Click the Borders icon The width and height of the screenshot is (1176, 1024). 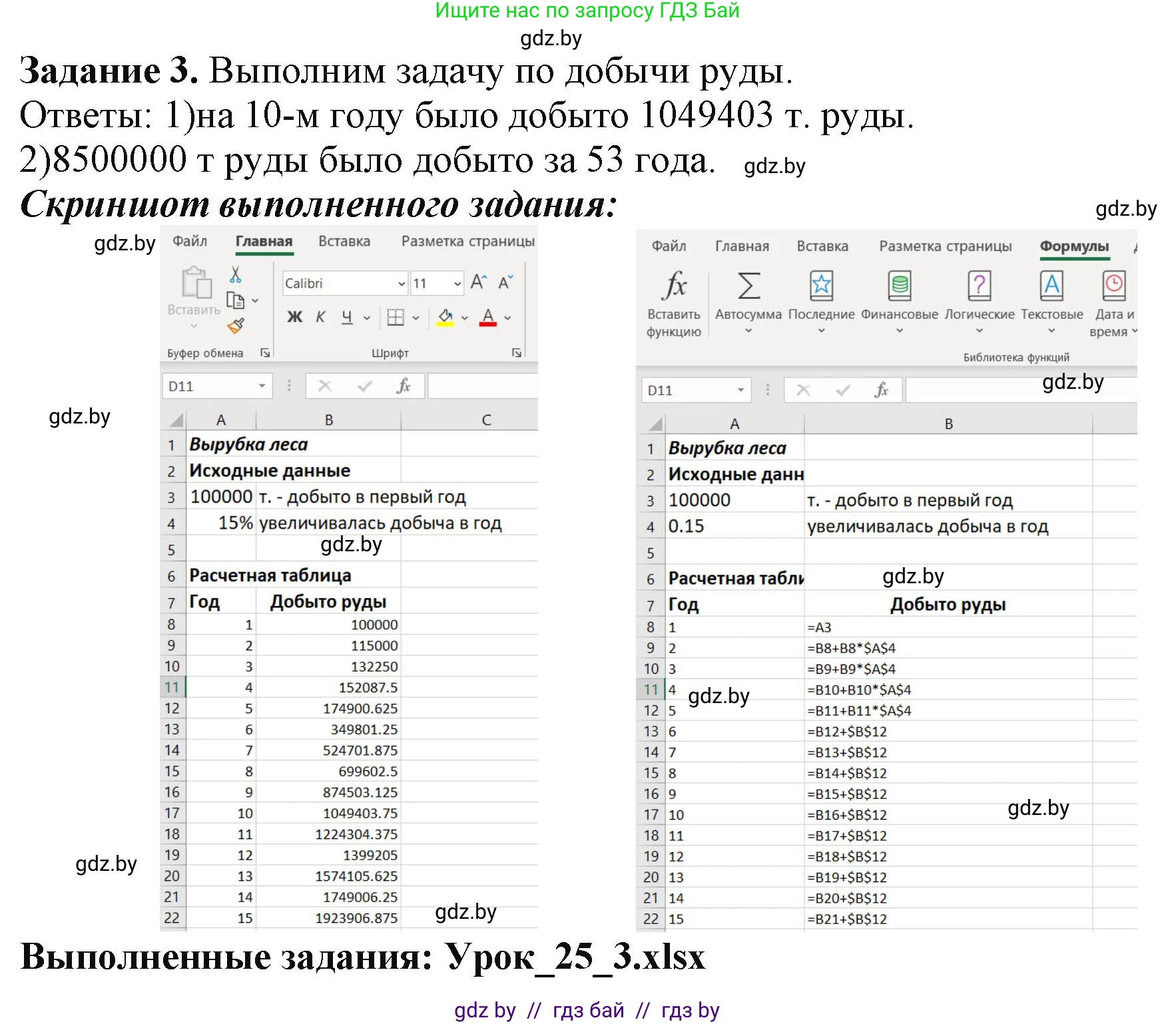point(396,317)
